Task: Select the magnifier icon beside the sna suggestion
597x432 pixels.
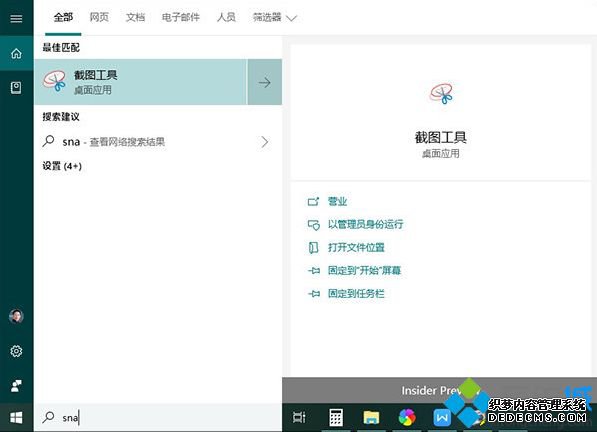Action: pos(48,141)
